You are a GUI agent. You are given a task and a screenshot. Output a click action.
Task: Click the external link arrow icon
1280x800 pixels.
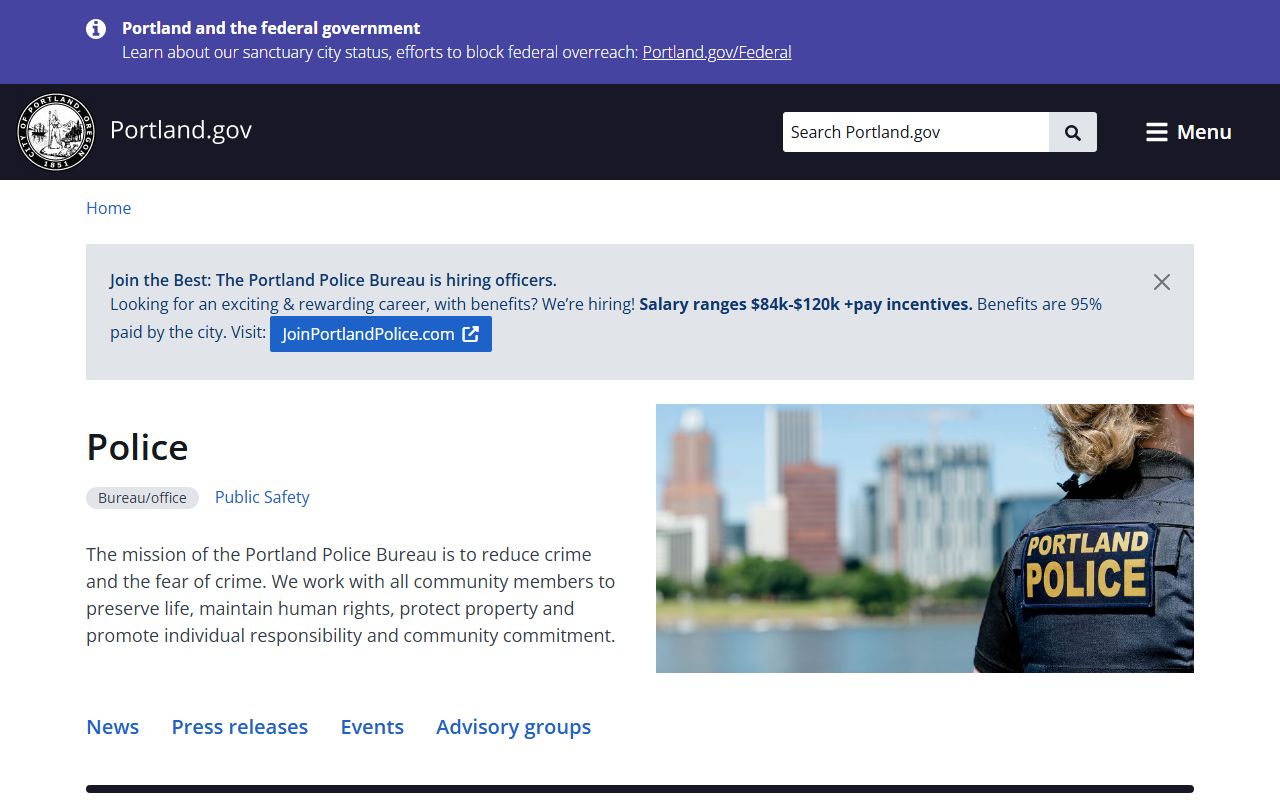(471, 334)
